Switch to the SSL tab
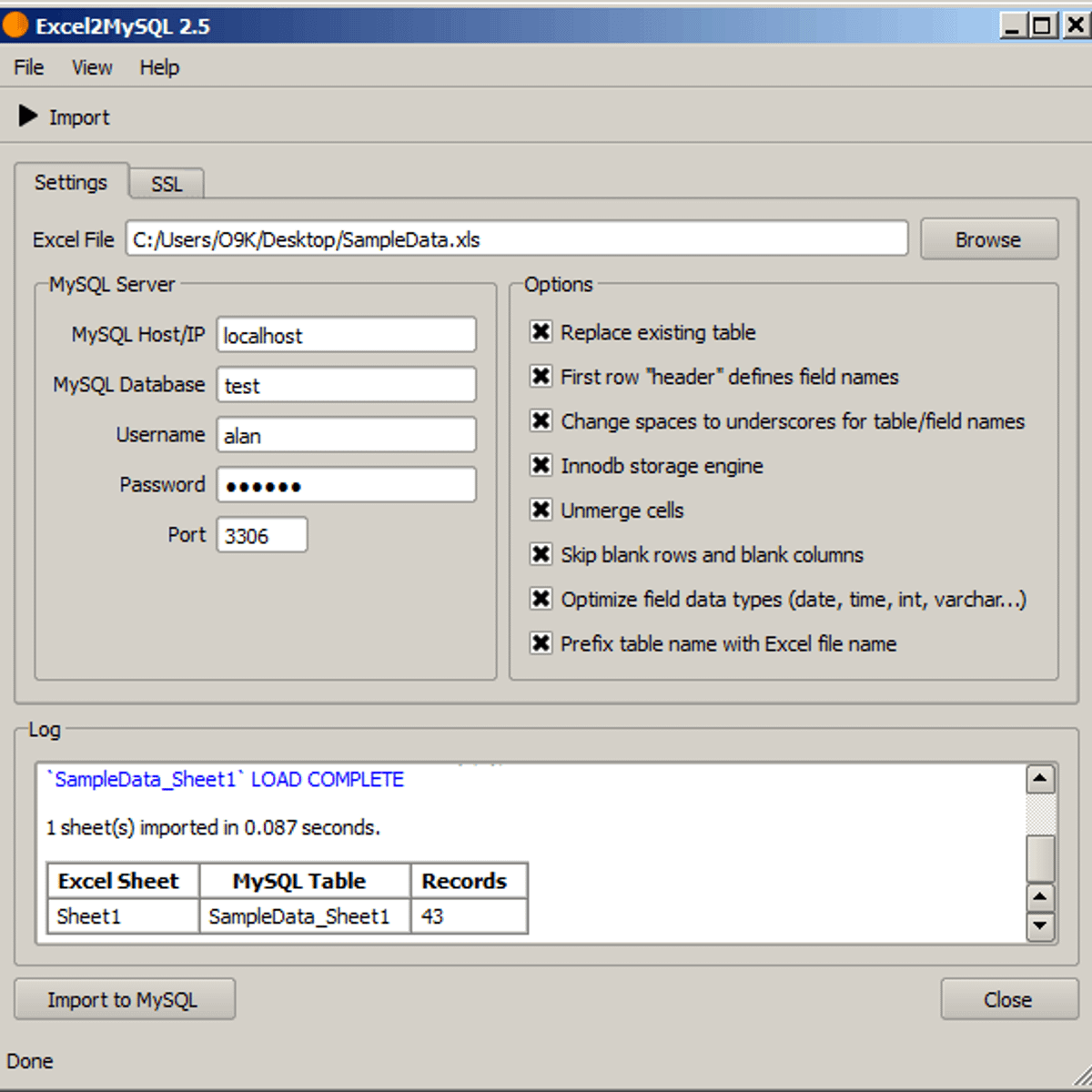The image size is (1092, 1092). pos(167,184)
